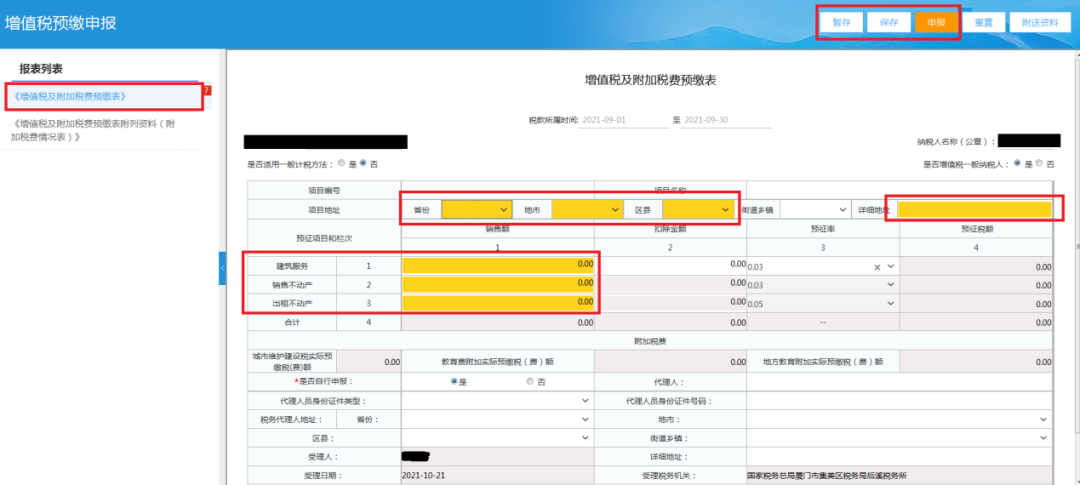Open 《增值税及附加税费预缴表》 in the report list

[70, 96]
